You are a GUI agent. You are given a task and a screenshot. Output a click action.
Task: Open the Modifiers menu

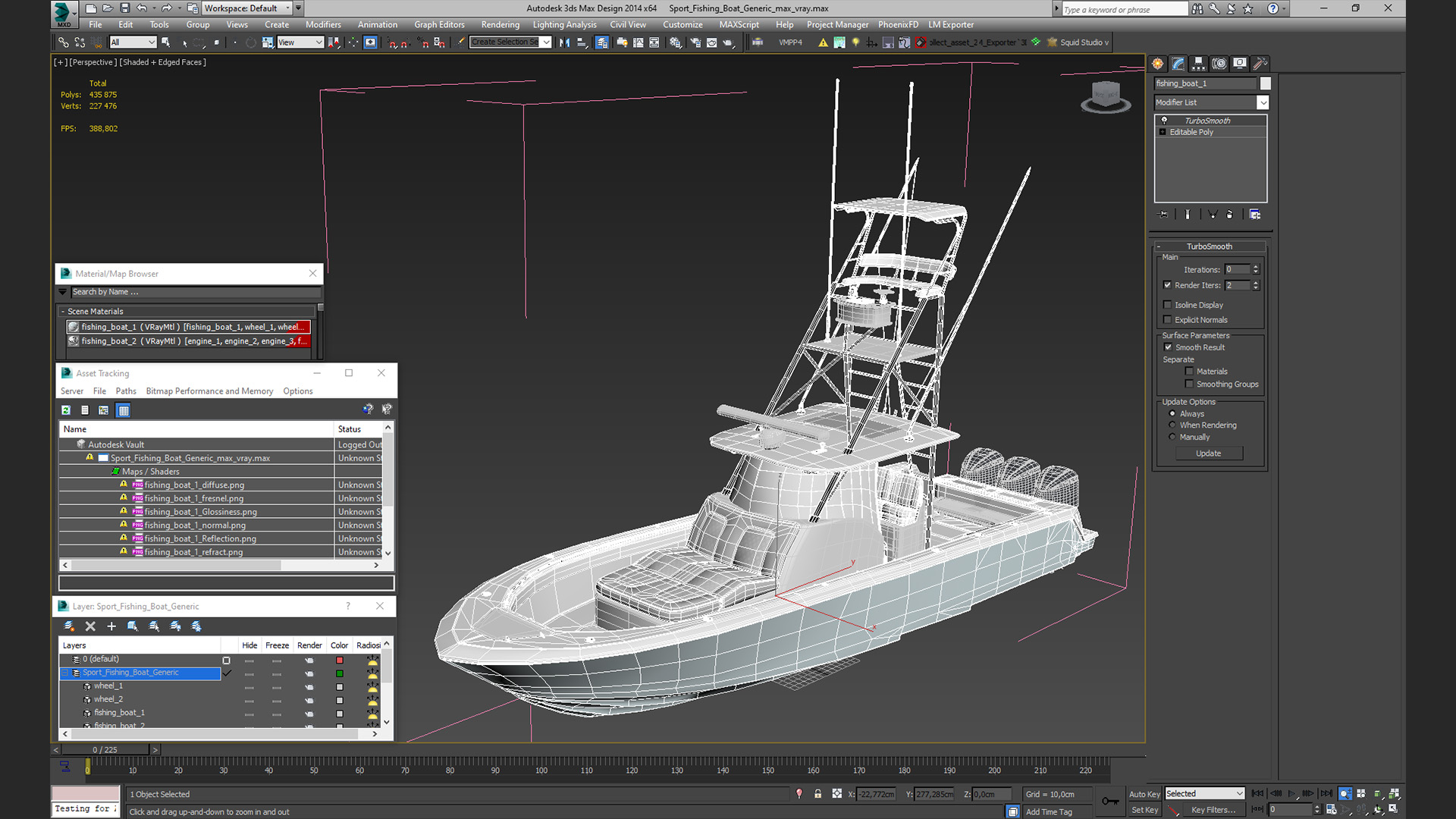(x=323, y=25)
